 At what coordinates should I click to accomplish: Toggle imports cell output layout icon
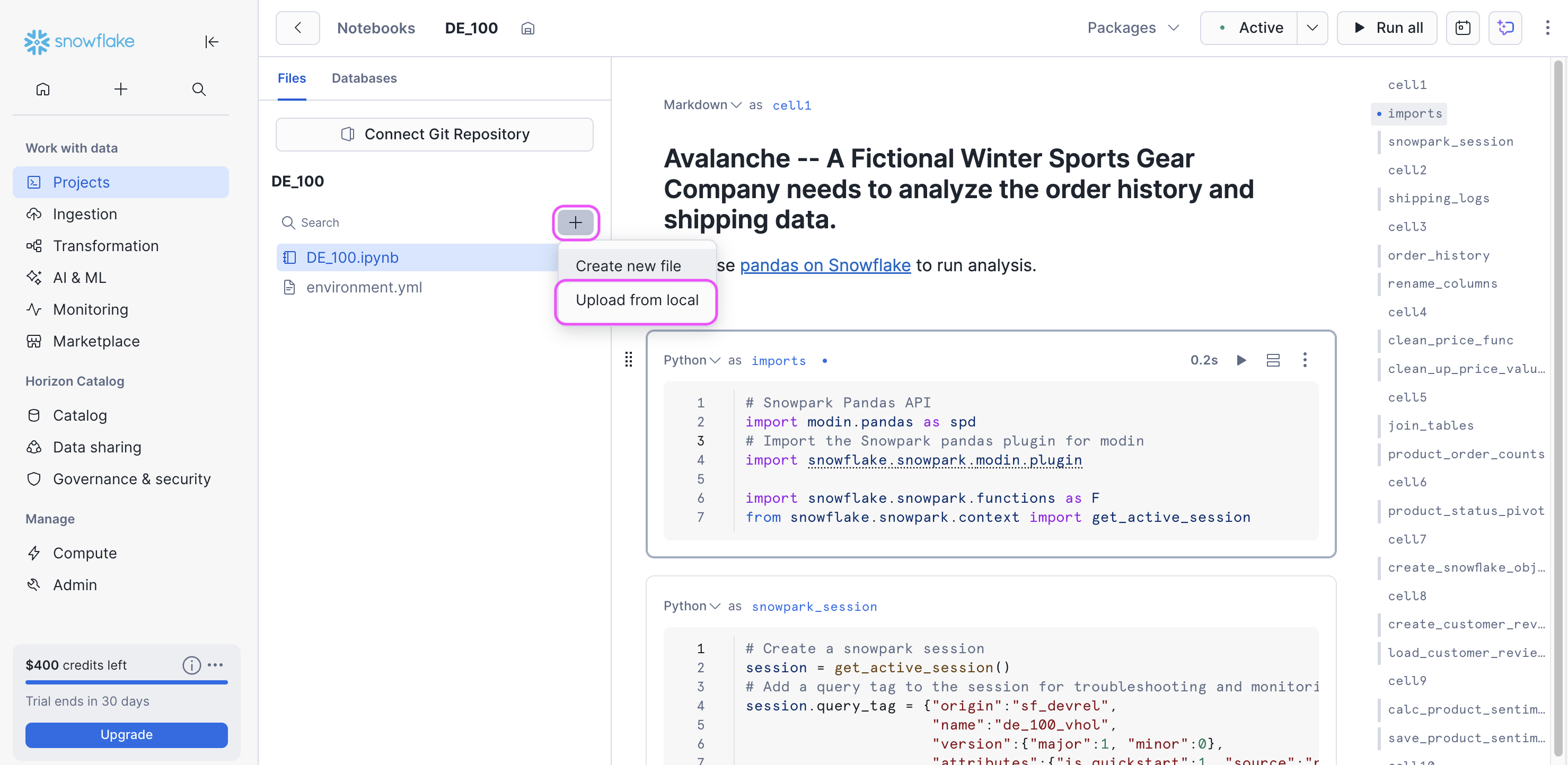click(x=1273, y=360)
